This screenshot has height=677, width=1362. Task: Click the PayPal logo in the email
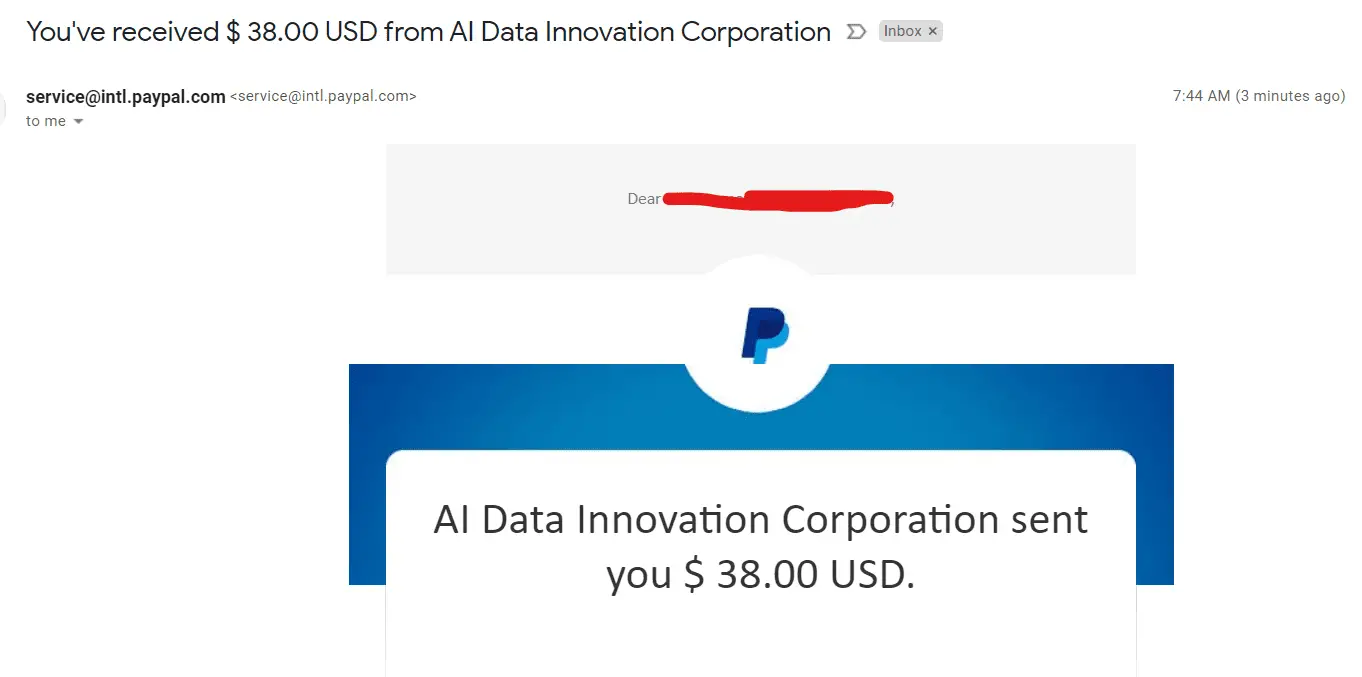tap(765, 335)
